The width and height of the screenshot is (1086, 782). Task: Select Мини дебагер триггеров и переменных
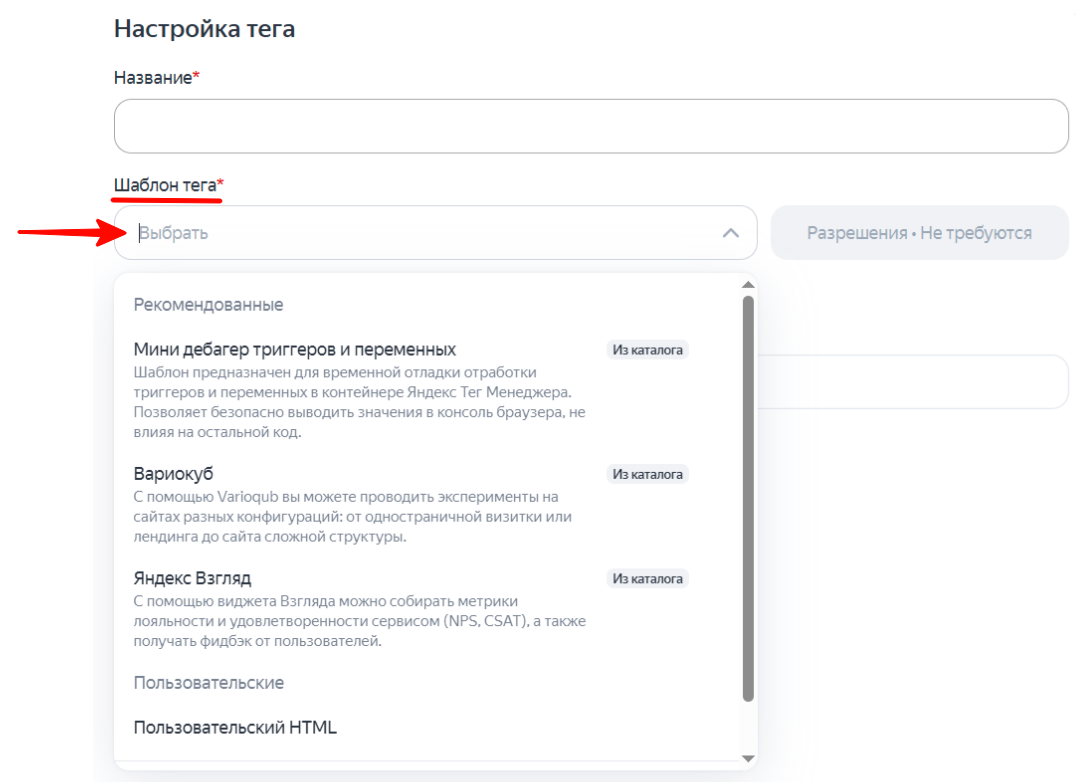coord(294,349)
